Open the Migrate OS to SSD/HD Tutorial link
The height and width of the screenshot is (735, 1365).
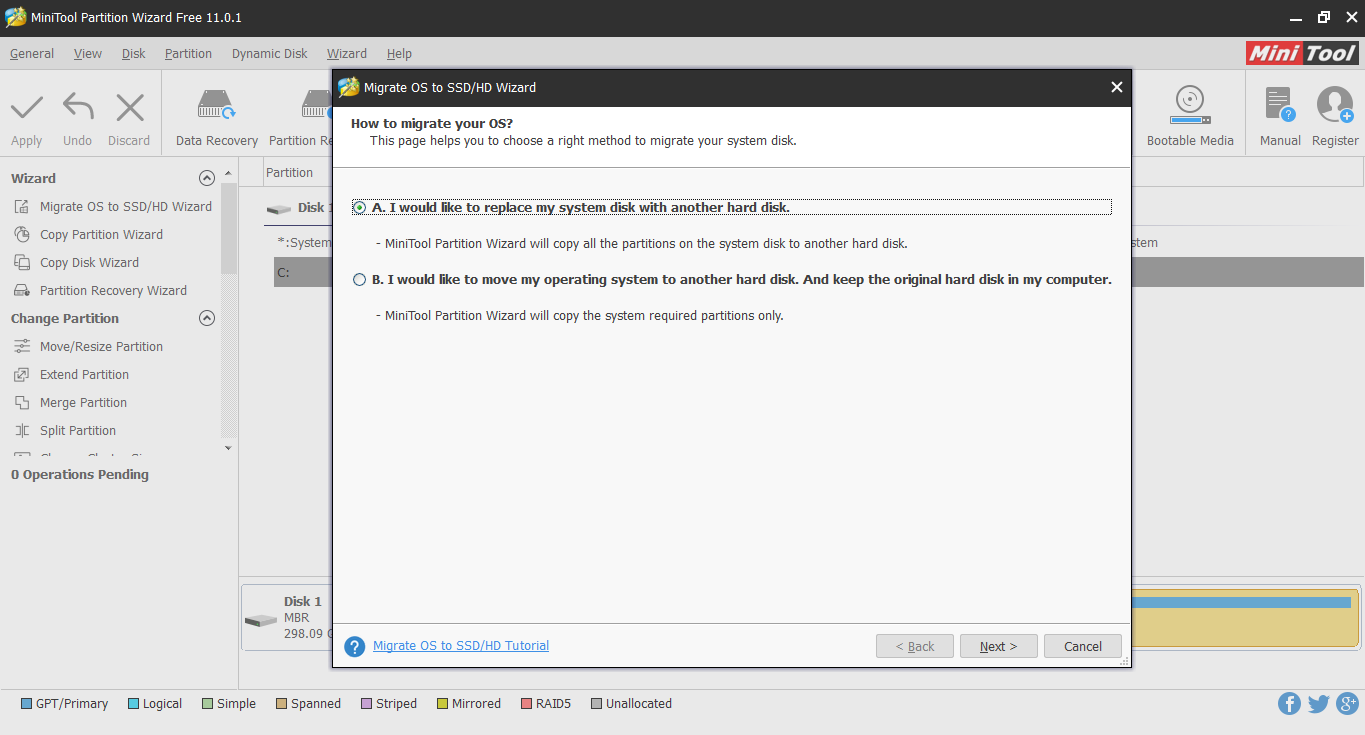tap(460, 645)
